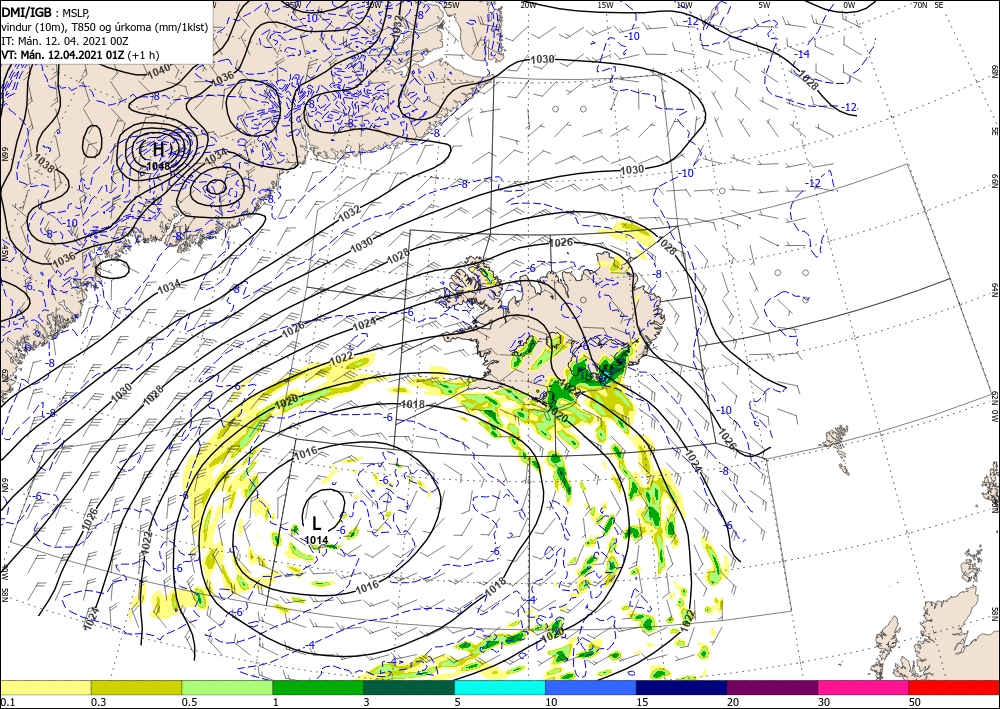Click the legend value 50
The image size is (1000, 709).
coord(914,702)
